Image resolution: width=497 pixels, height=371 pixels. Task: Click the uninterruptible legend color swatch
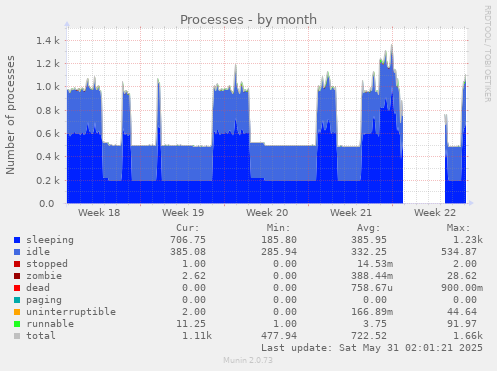coord(17,312)
